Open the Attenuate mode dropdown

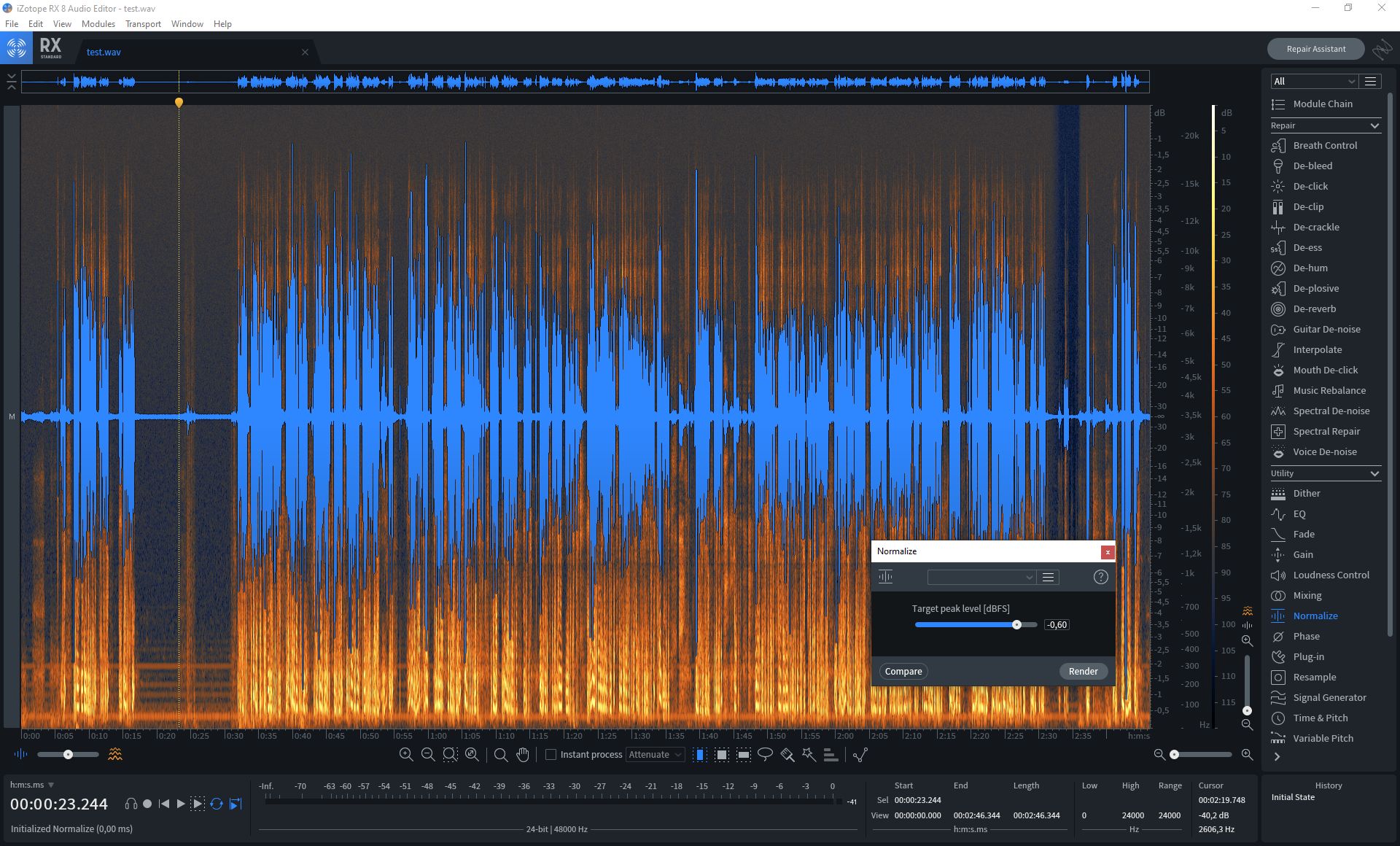pos(655,755)
